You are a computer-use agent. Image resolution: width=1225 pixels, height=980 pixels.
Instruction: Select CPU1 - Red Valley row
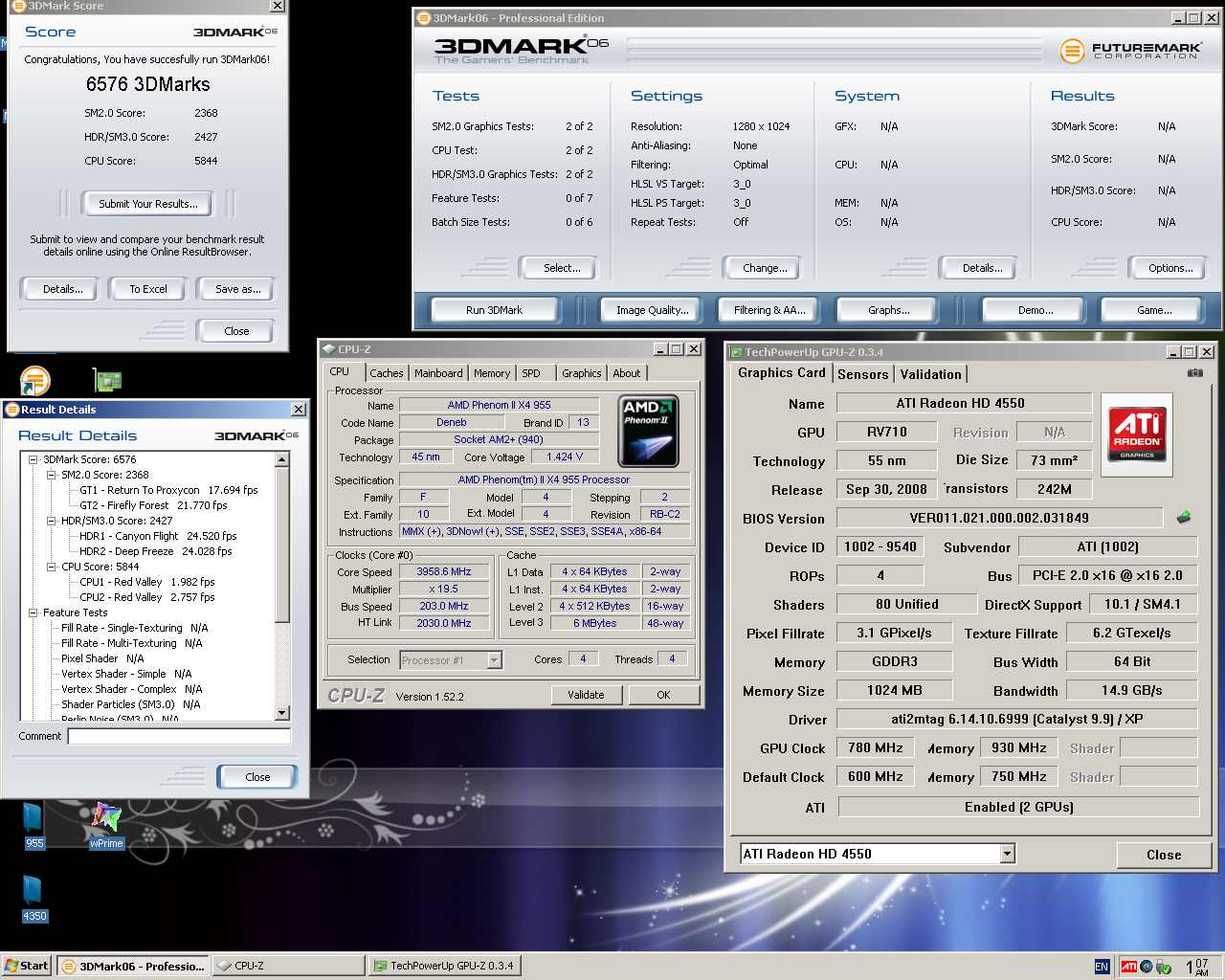(x=146, y=582)
